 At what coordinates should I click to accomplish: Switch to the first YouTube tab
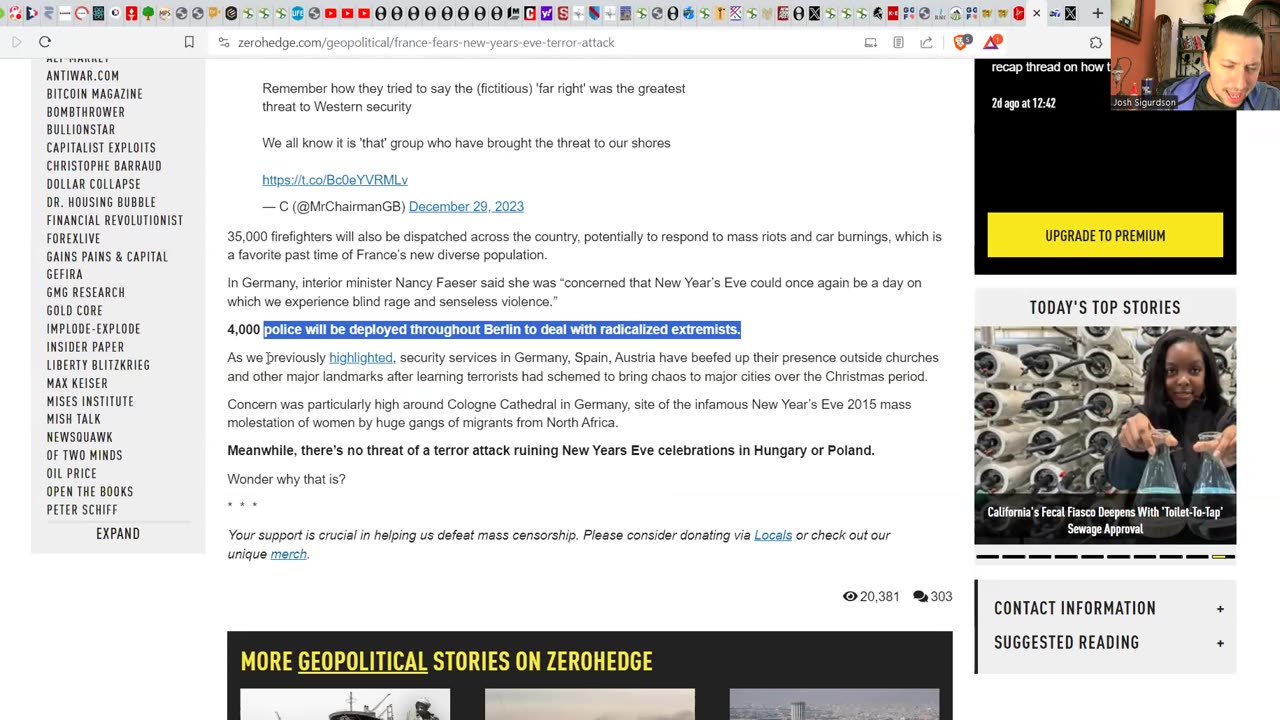point(331,13)
